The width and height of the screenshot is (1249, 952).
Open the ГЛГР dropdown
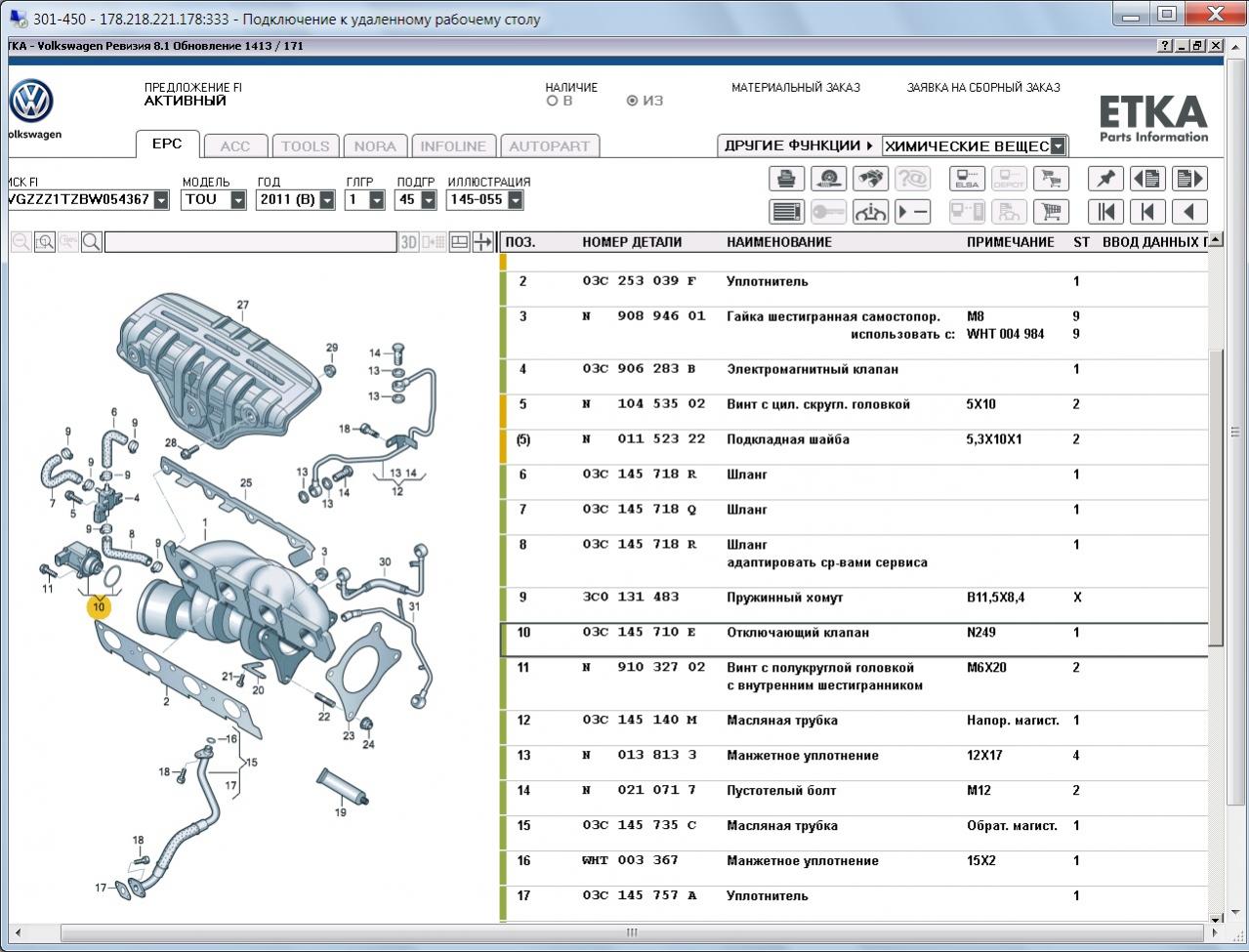coord(376,199)
